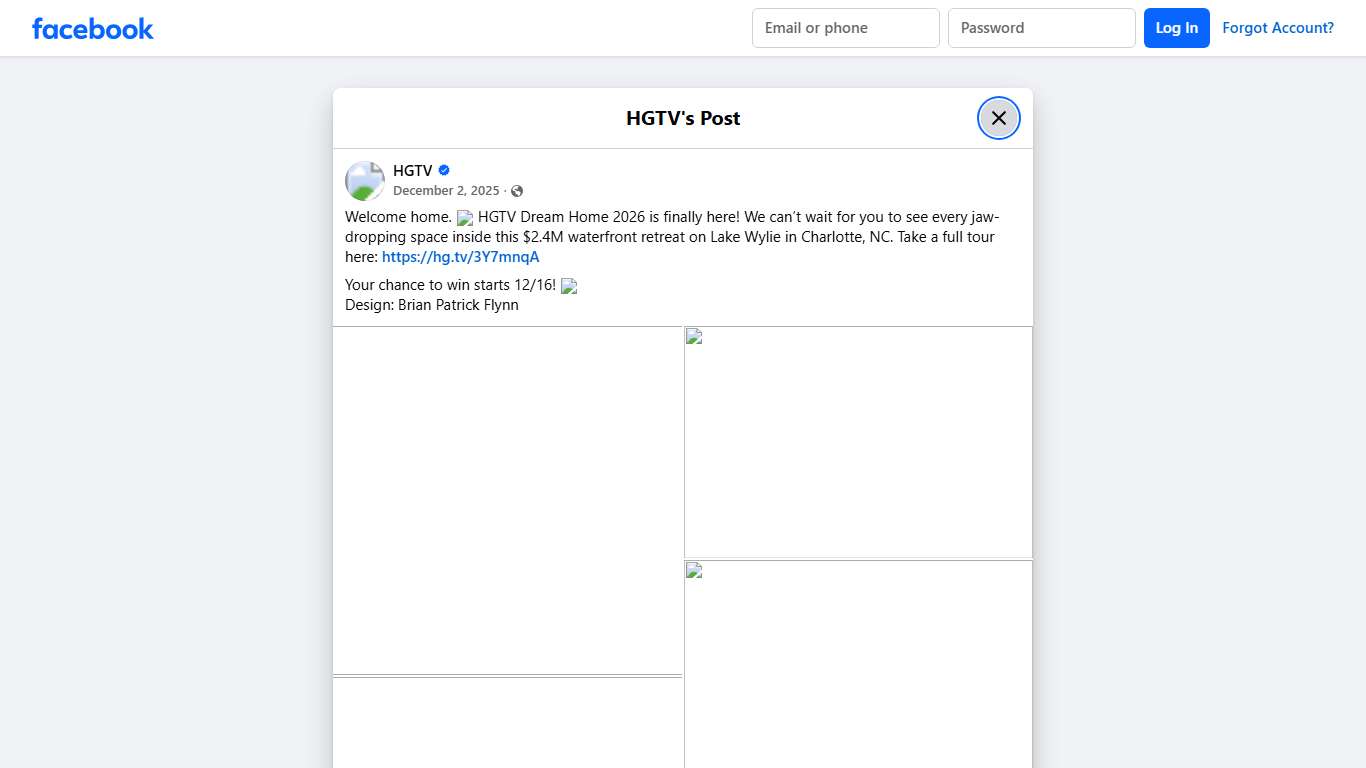Open the hg.tv/3Y7mnqA tour link
Viewport: 1366px width, 768px height.
[x=460, y=257]
